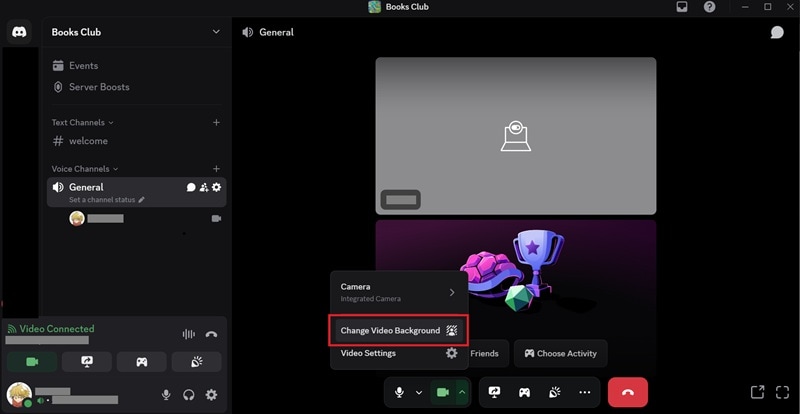Start an activity from sidebar panel
Image resolution: width=800 pixels, height=414 pixels.
click(x=141, y=362)
